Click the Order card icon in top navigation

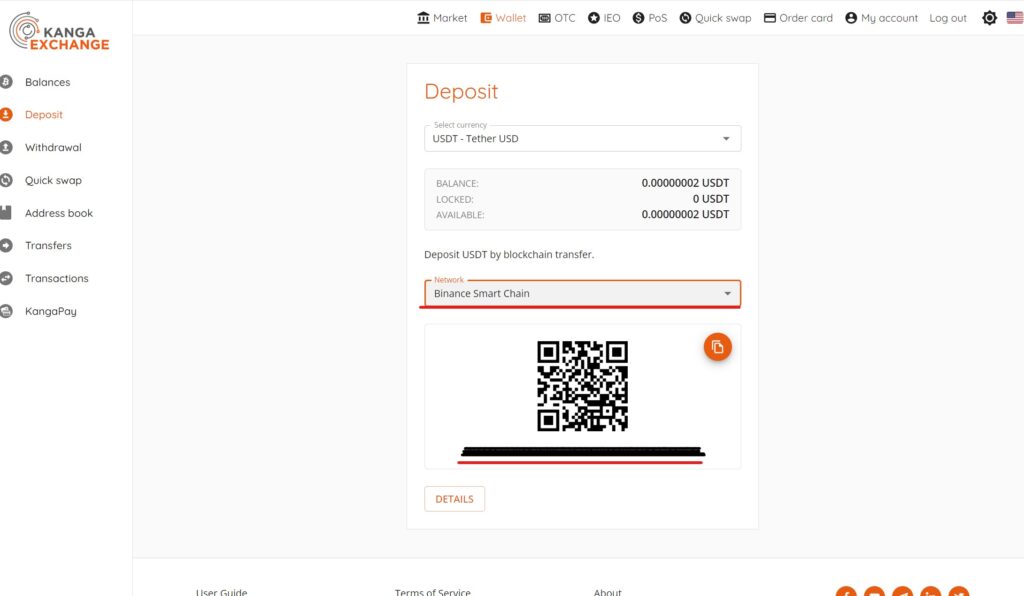pos(769,18)
